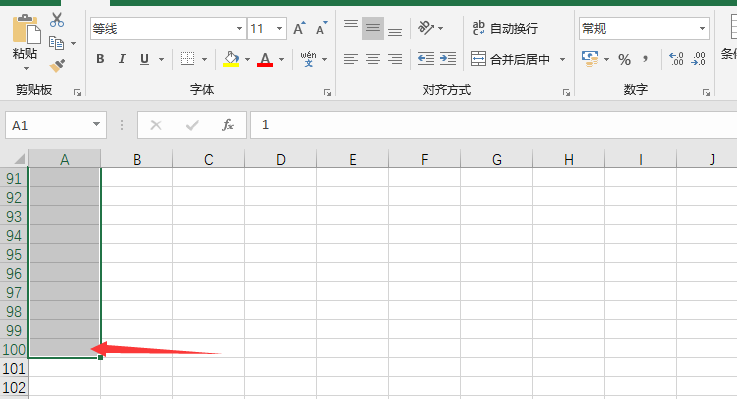The height and width of the screenshot is (399, 737).
Task: Apply percent style
Action: point(624,59)
